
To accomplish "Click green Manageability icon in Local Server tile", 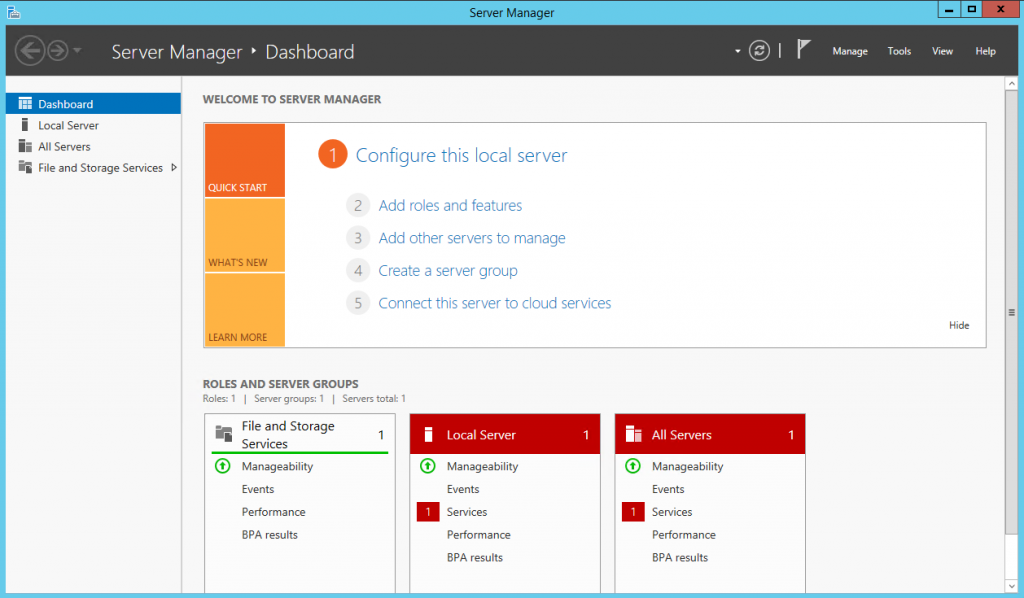I will (x=428, y=466).
